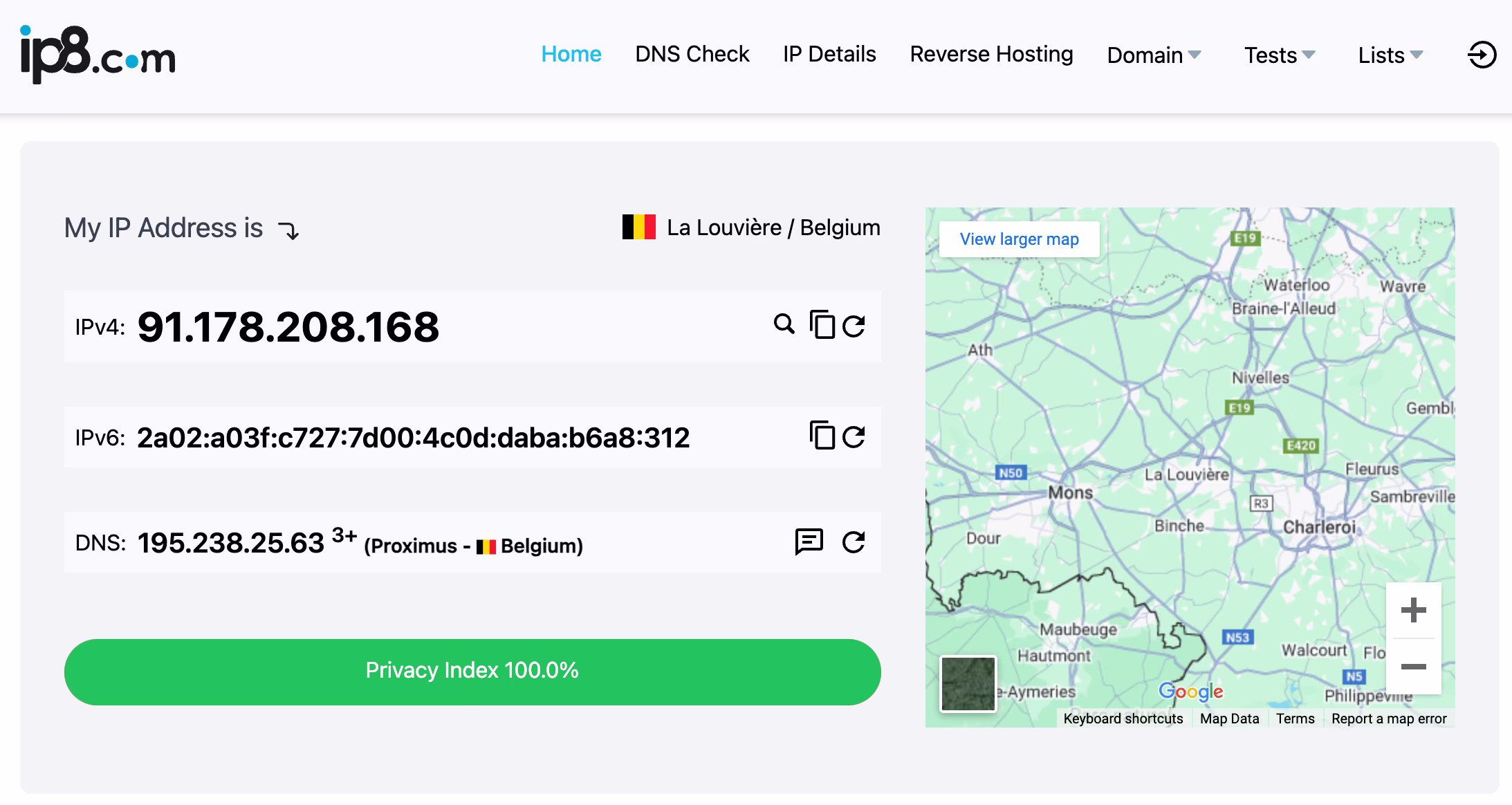Zoom out on the map with the minus control
The height and width of the screenshot is (805, 1512).
pos(1414,665)
